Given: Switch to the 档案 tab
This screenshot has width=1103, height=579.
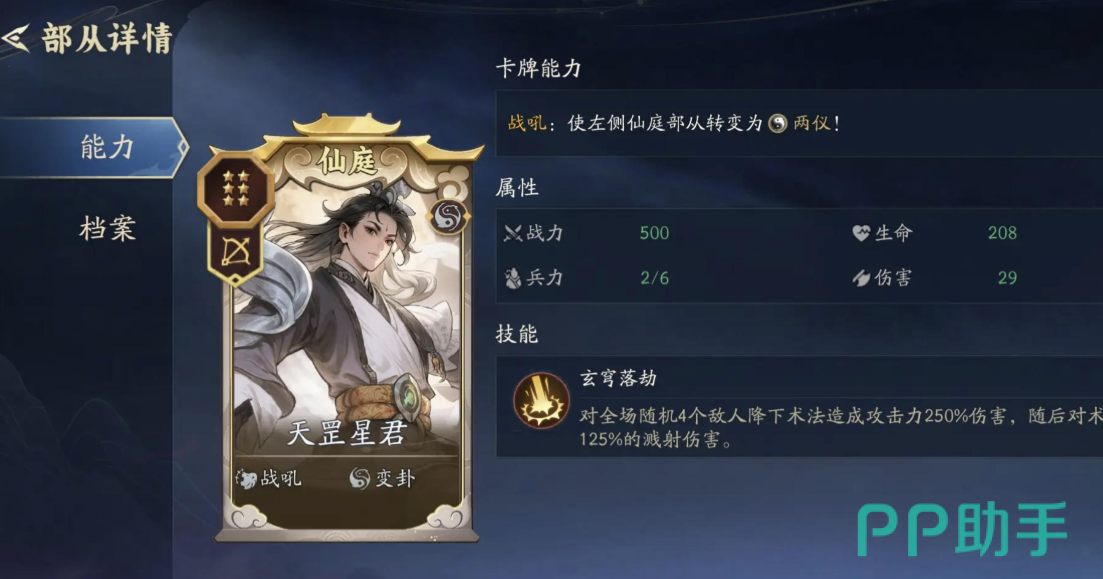Looking at the screenshot, I should (x=107, y=229).
